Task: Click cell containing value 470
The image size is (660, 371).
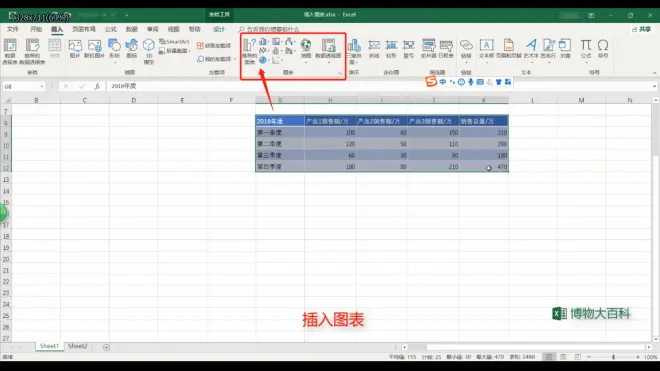Action: click(484, 167)
